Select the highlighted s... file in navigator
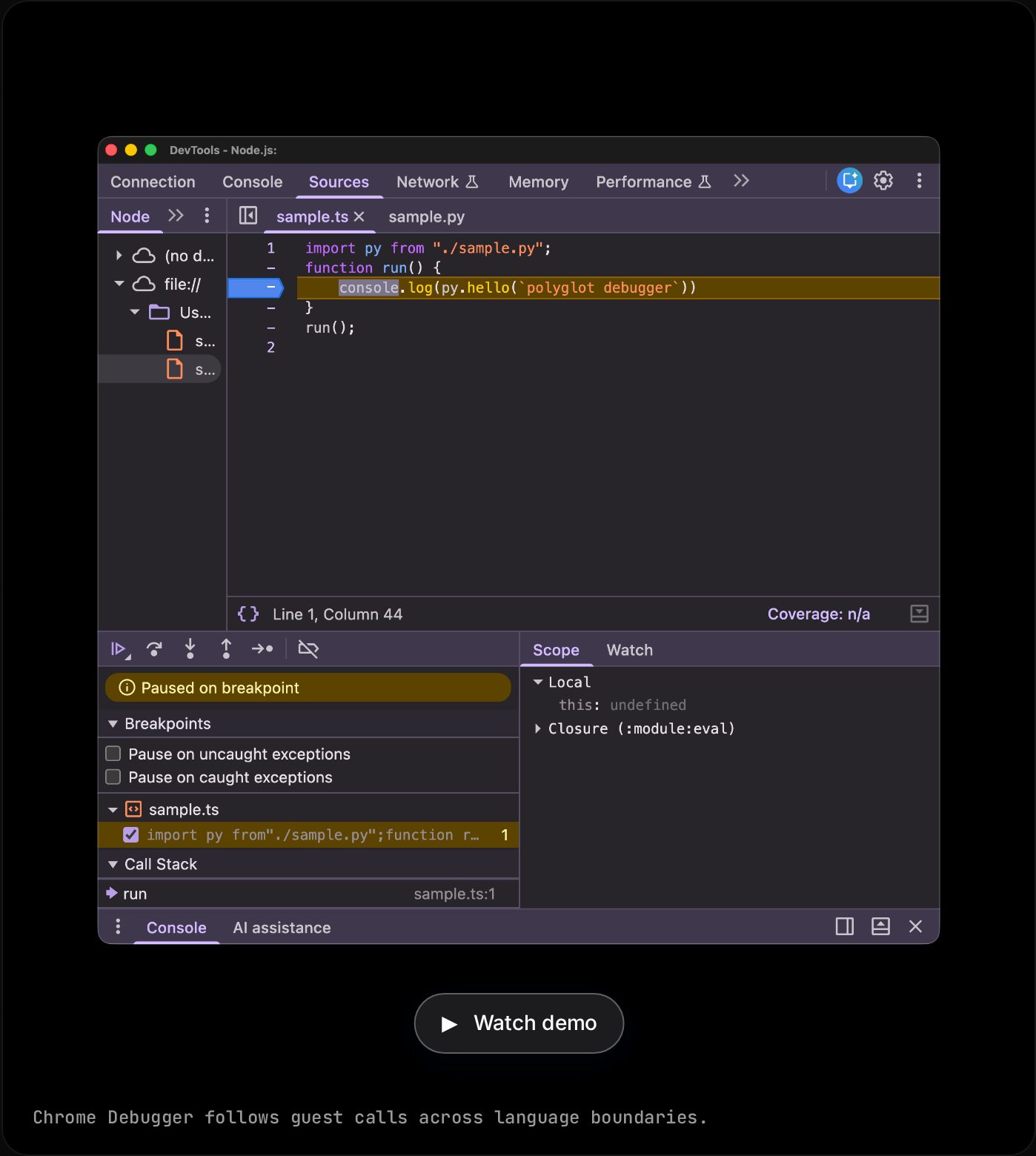The image size is (1036, 1156). point(160,369)
